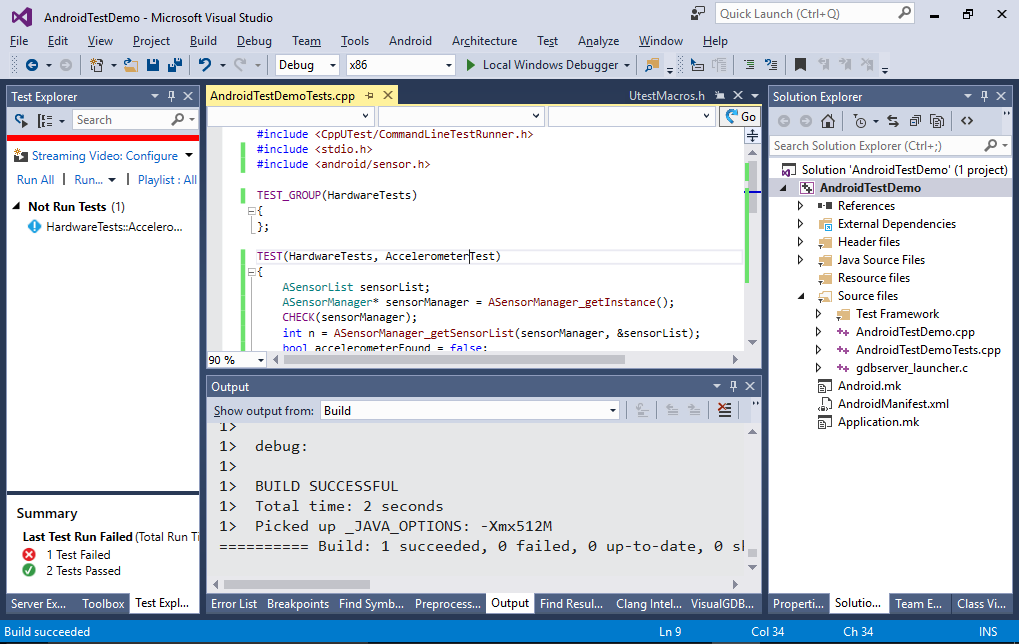Viewport: 1019px width, 644px height.
Task: Click the editor split window handle
Action: 753,135
